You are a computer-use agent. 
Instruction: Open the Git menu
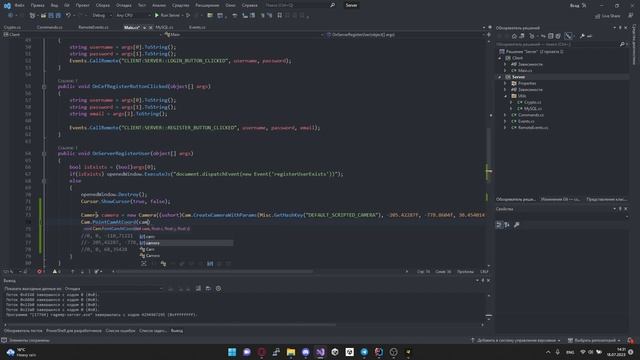[x=67, y=5]
